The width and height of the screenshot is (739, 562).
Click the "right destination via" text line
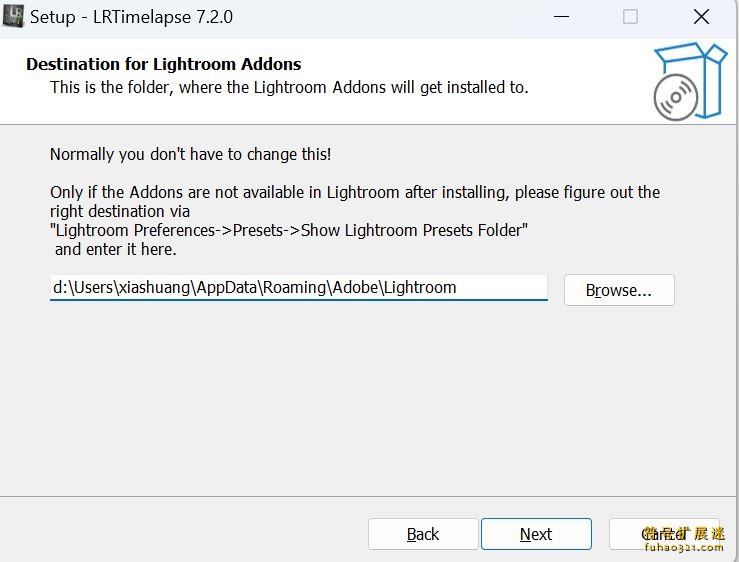pos(120,211)
